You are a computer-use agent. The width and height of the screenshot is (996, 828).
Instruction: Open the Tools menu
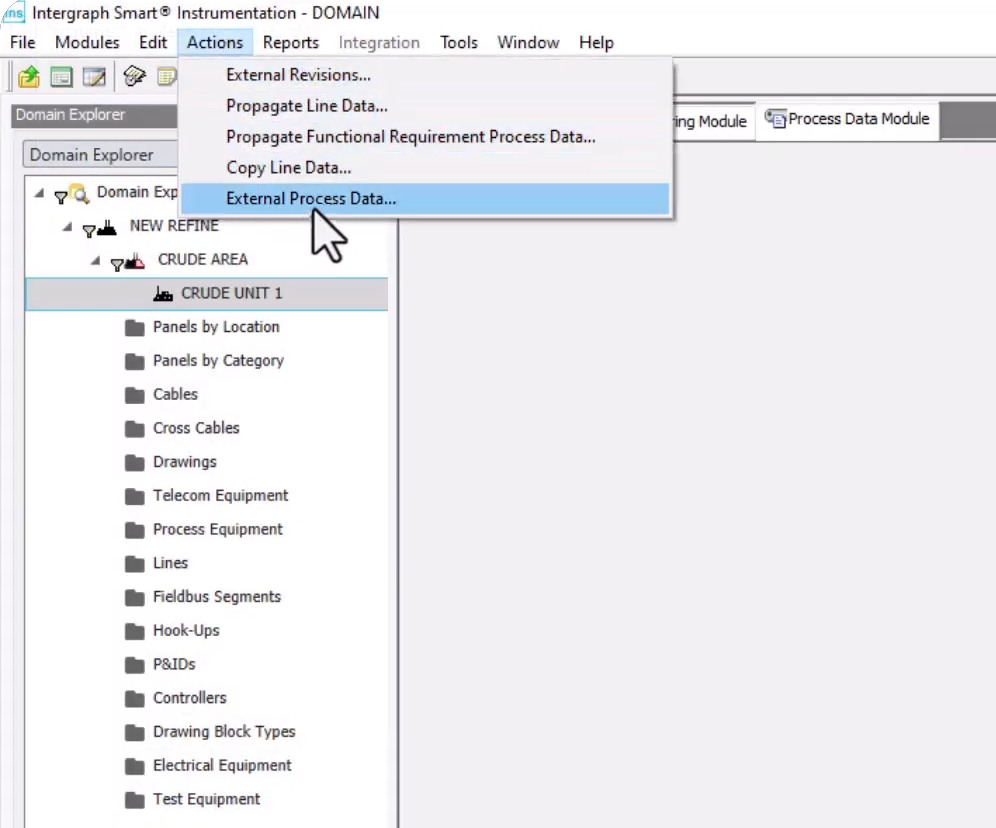click(459, 43)
